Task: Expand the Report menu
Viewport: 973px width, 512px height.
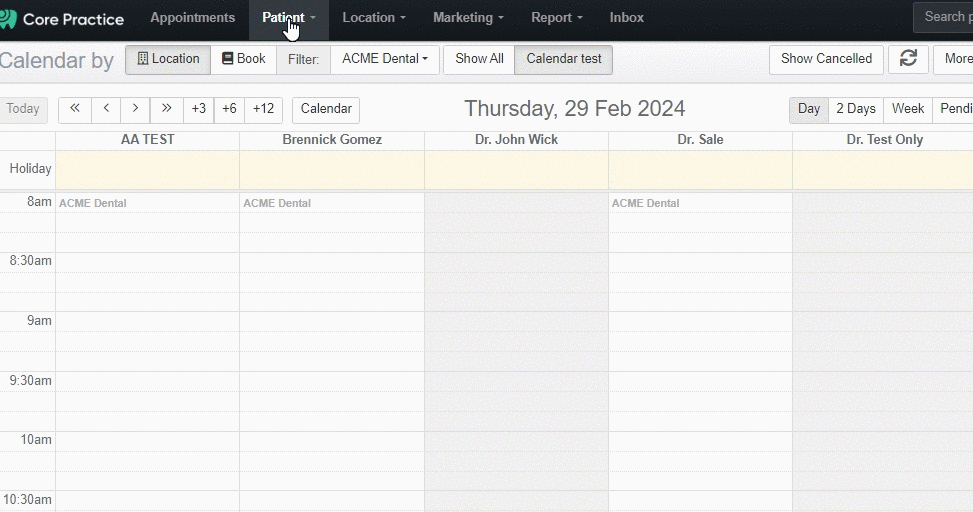Action: (557, 18)
